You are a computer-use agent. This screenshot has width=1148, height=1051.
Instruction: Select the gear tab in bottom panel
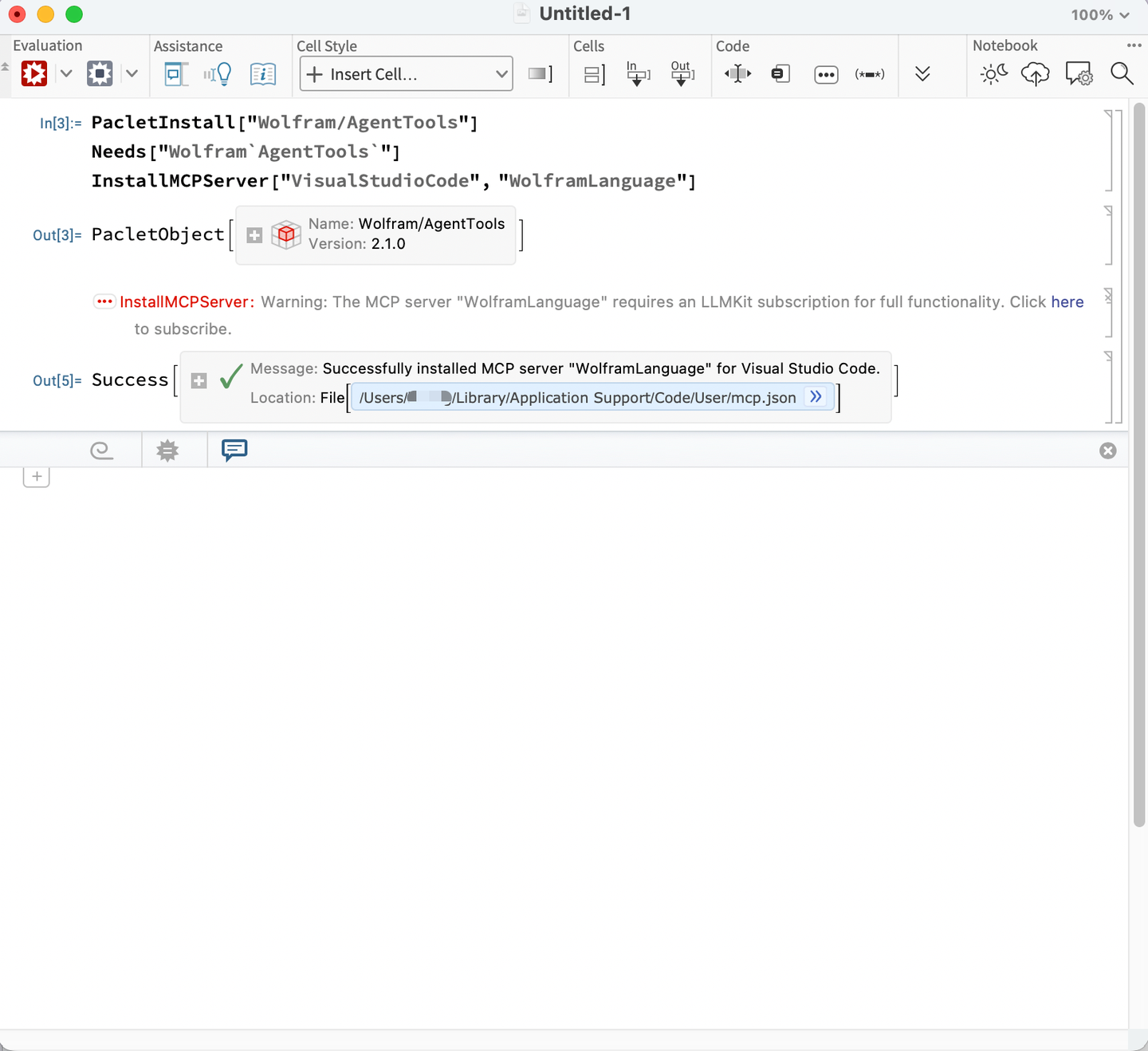coord(167,451)
